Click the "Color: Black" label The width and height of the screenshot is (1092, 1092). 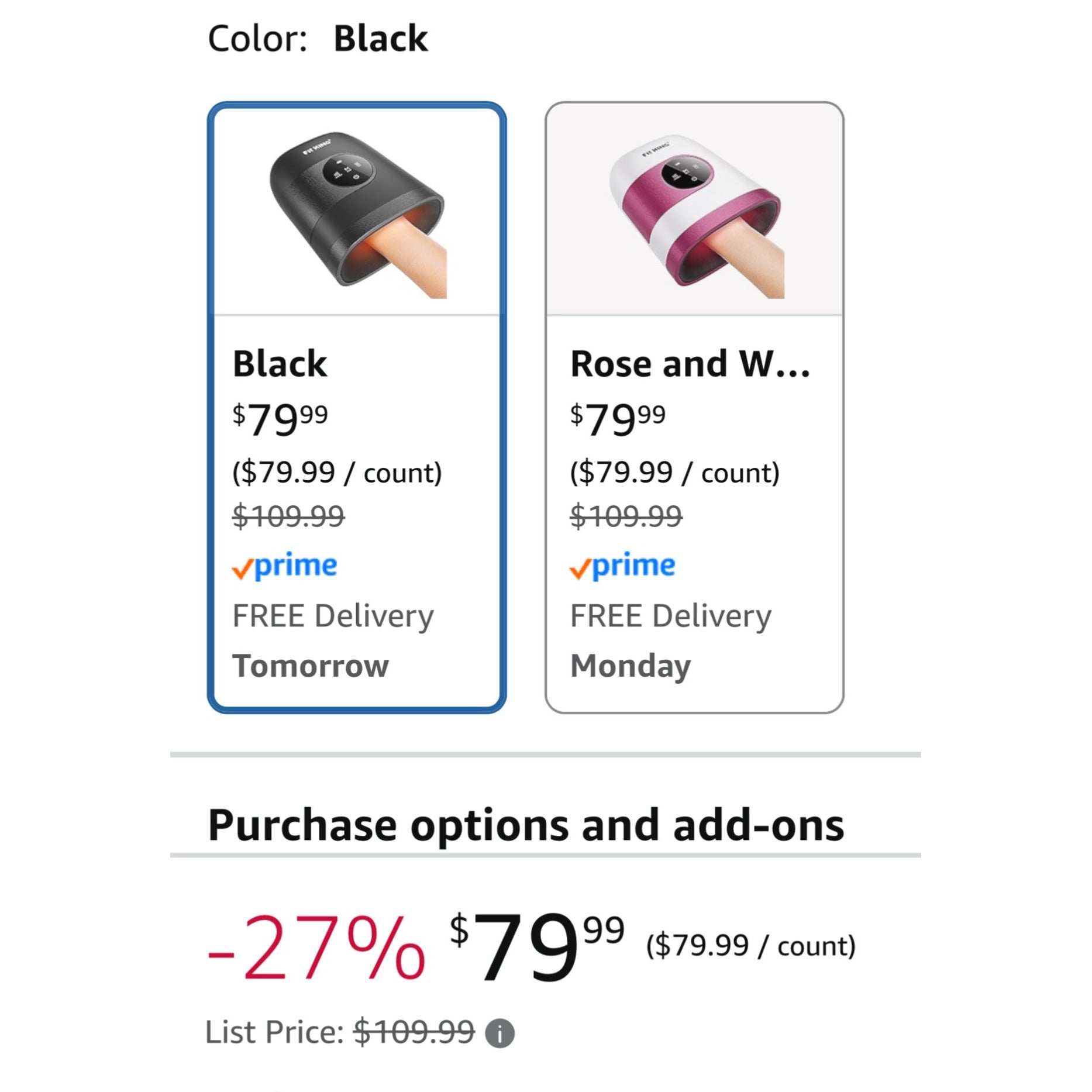point(318,39)
